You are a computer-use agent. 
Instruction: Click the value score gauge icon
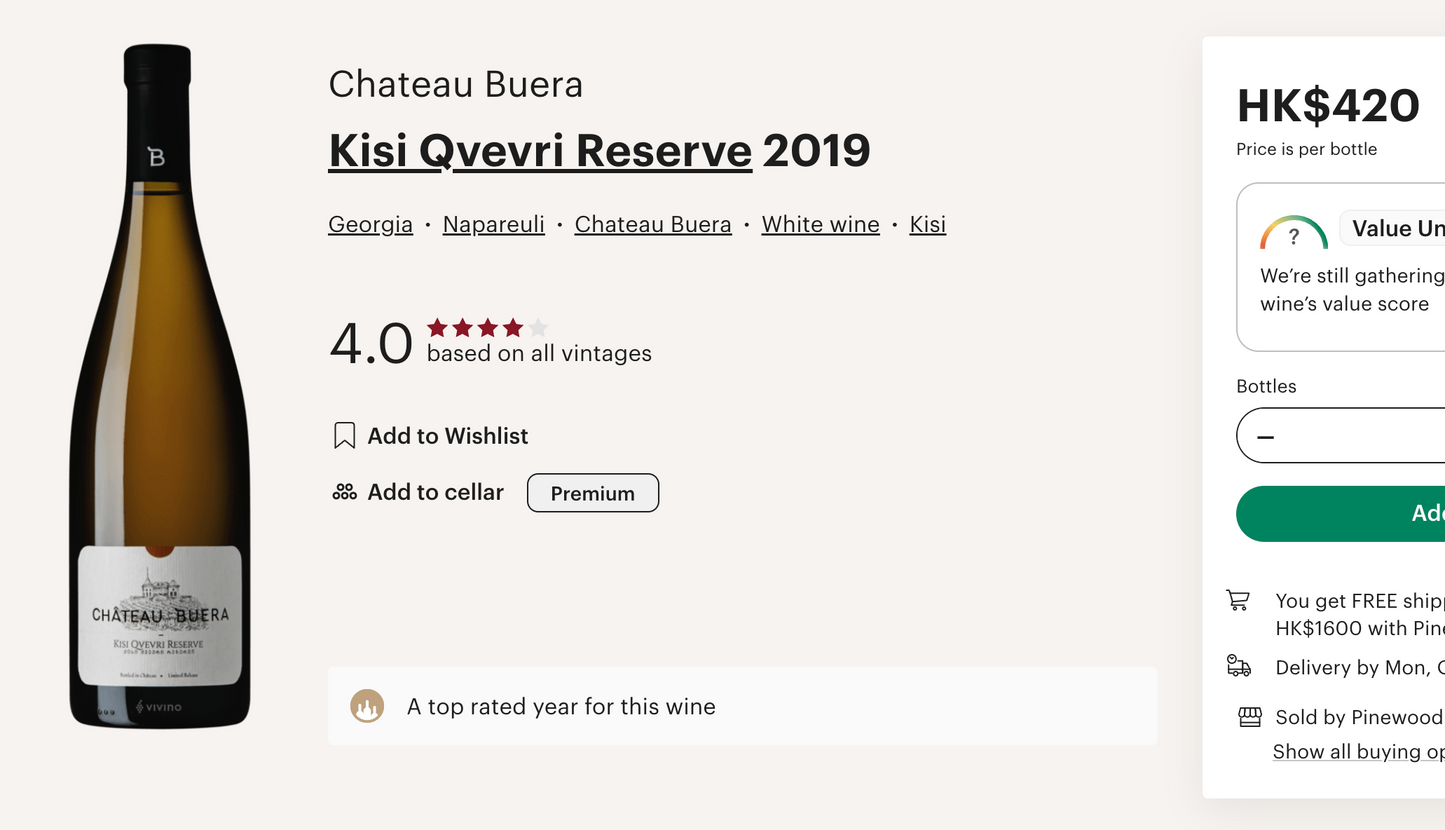tap(1293, 234)
